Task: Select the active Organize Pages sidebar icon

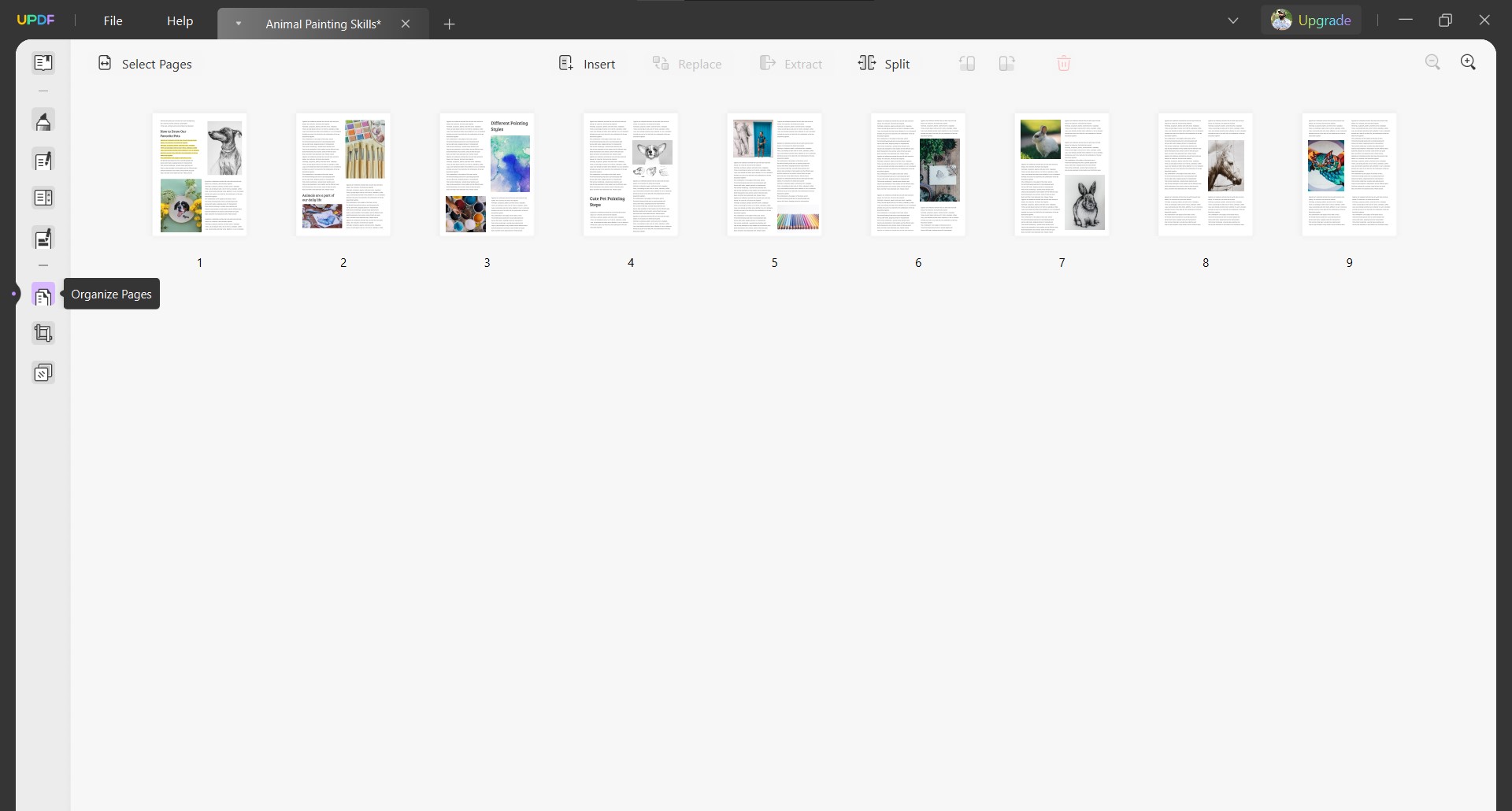Action: point(43,295)
